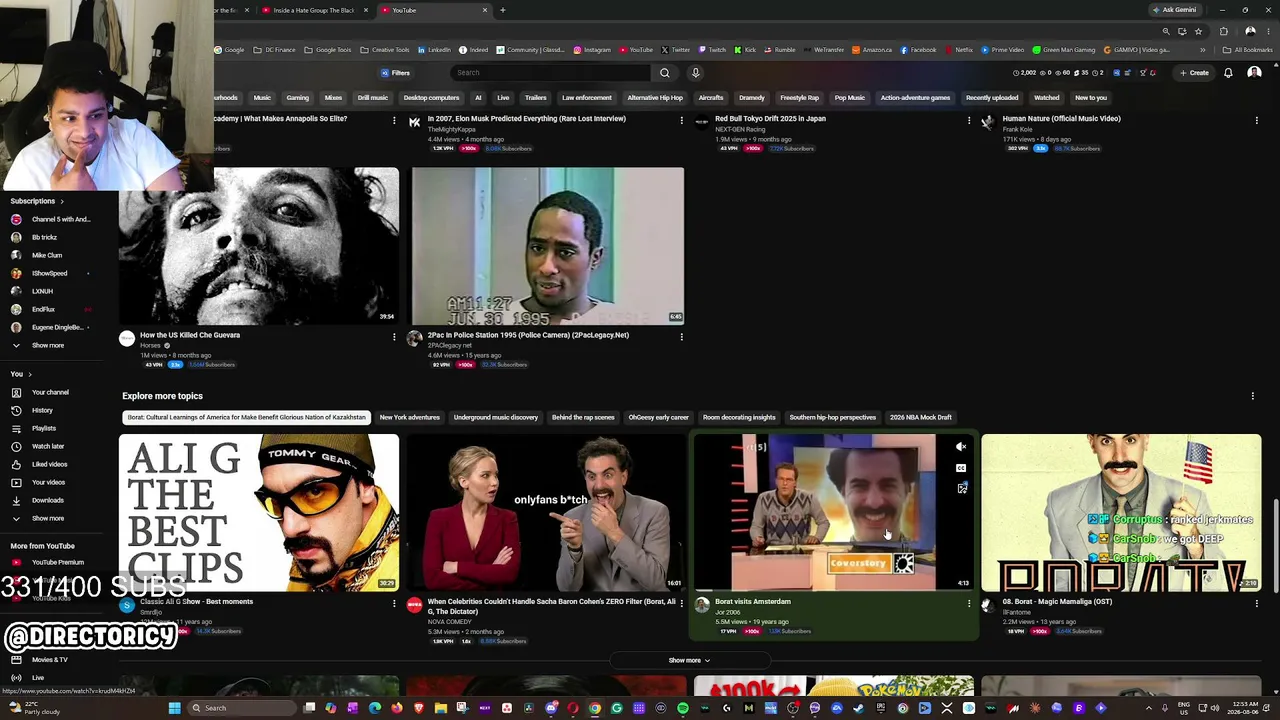The width and height of the screenshot is (1280, 720).
Task: Open the All Bookmarks folder
Action: click(1248, 50)
